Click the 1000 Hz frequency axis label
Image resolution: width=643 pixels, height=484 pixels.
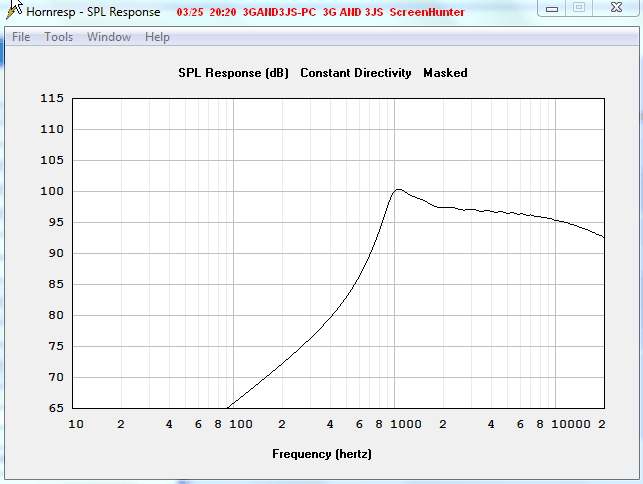point(406,424)
